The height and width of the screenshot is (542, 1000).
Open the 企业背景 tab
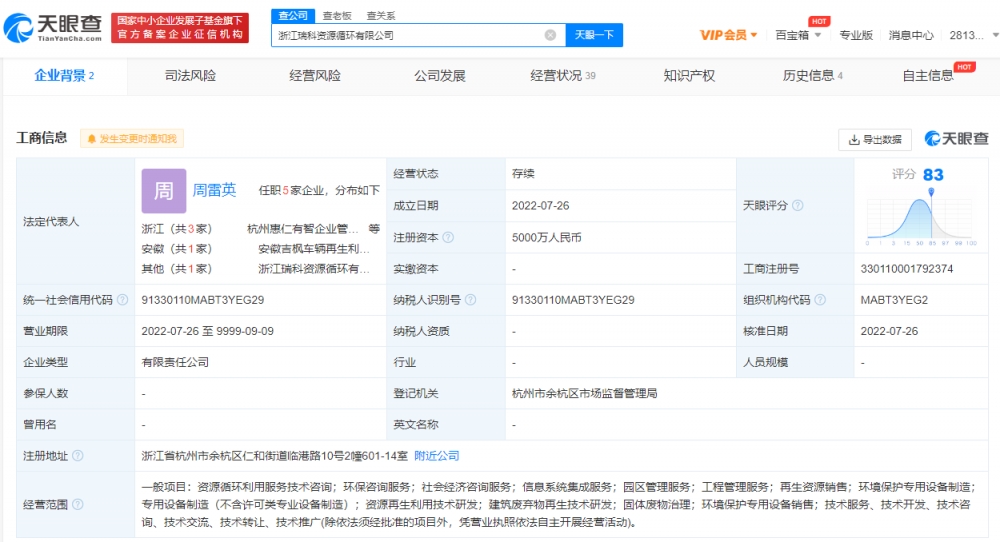click(64, 76)
